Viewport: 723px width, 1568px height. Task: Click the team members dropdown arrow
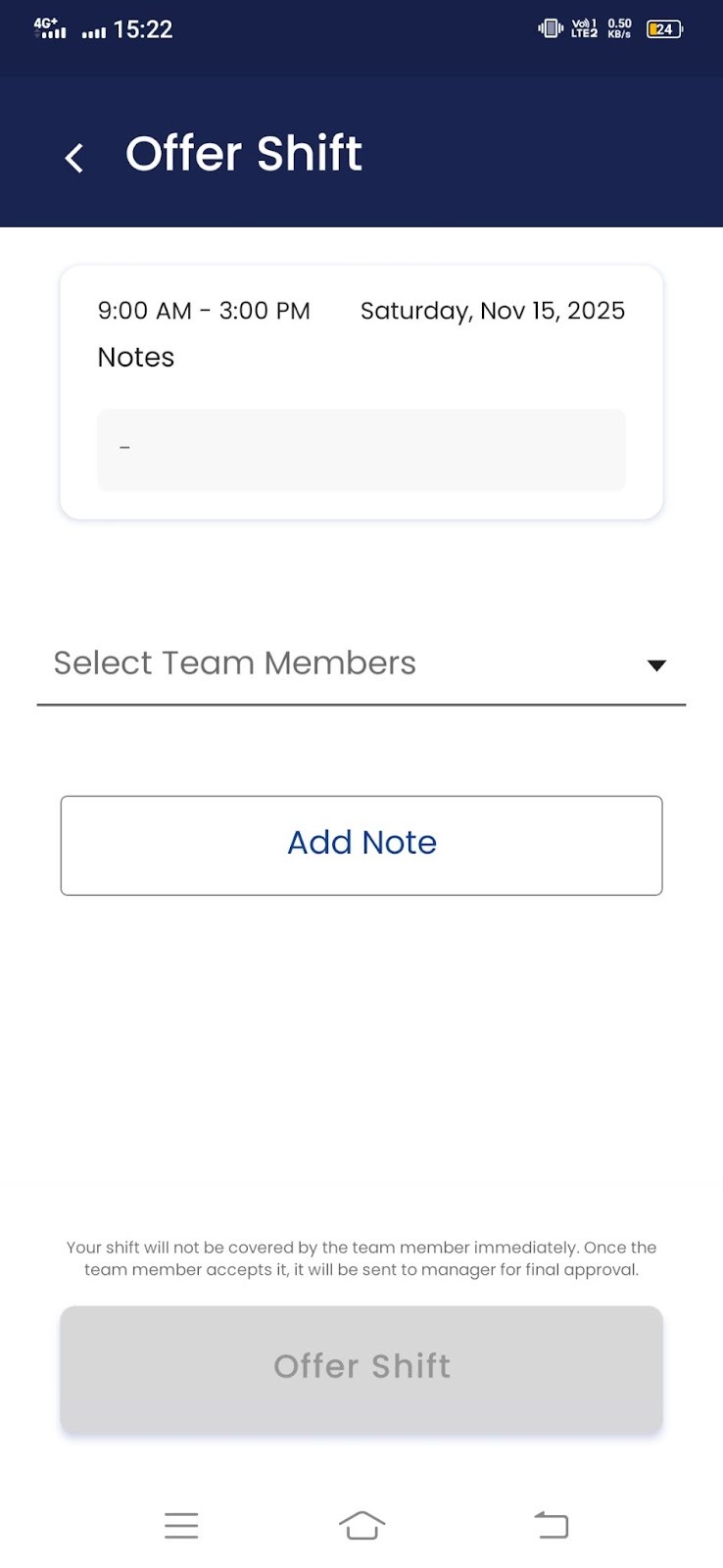tap(656, 665)
